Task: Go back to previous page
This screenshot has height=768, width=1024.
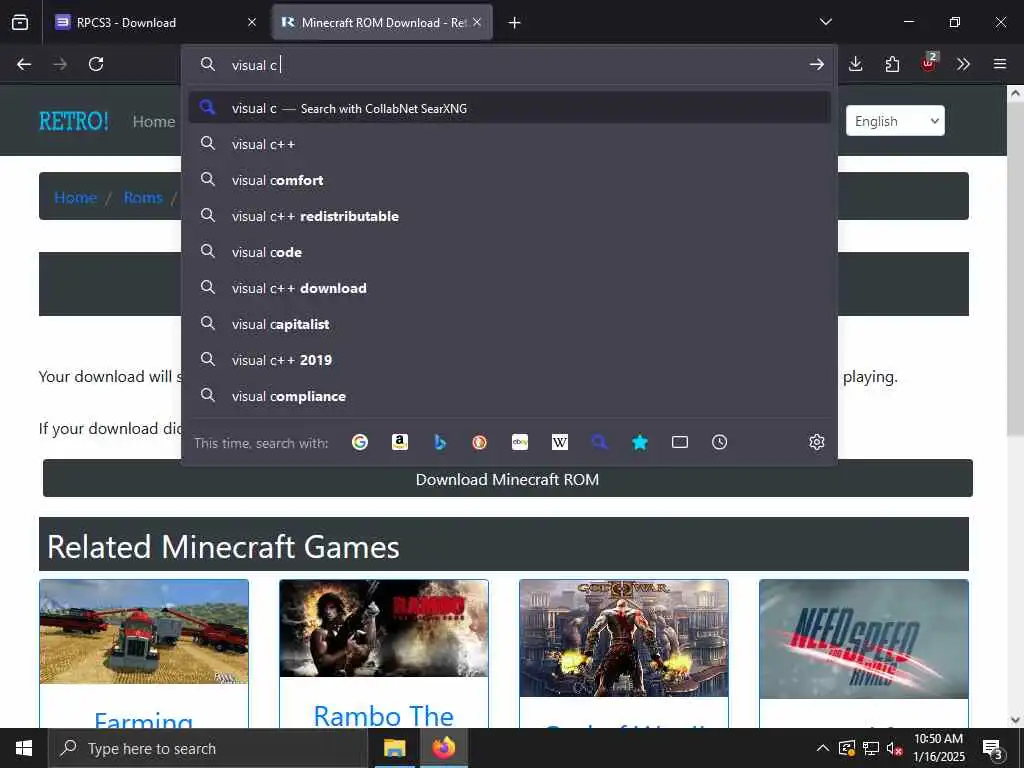Action: [24, 64]
